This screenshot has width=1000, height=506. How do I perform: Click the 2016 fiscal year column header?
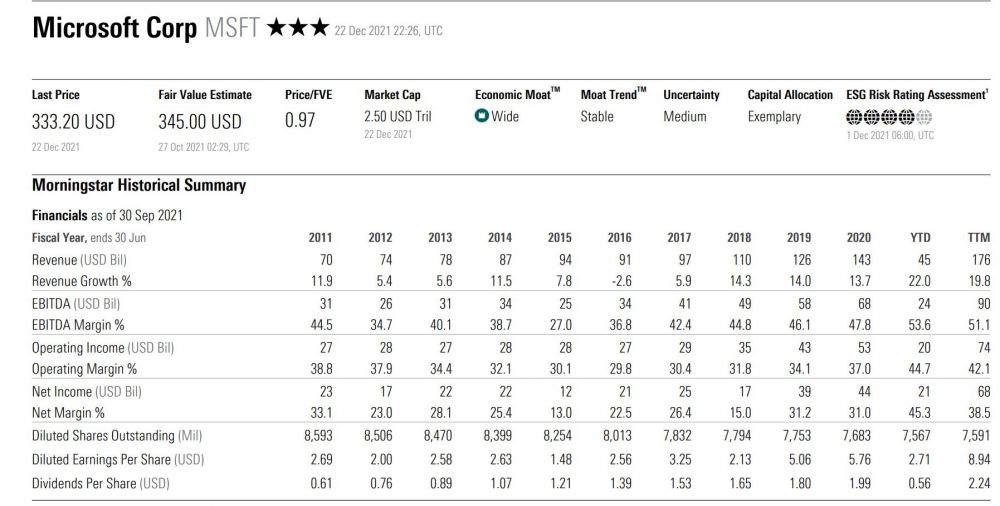[619, 238]
